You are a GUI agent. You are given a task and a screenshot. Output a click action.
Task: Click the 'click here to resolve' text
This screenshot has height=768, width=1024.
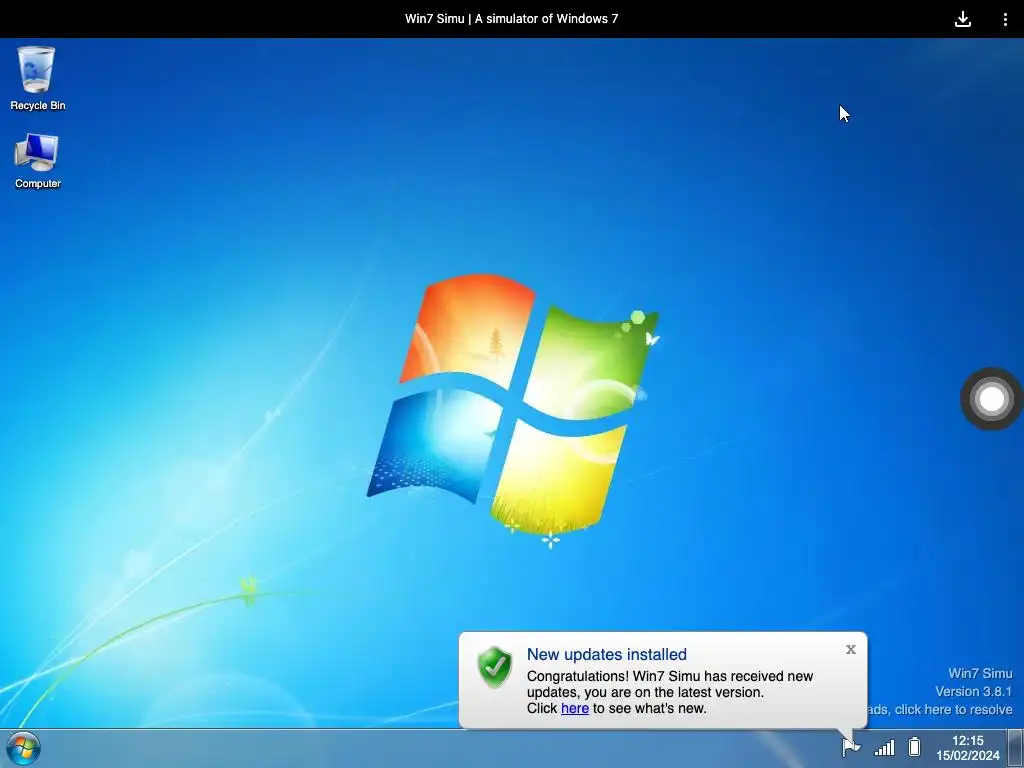point(953,709)
